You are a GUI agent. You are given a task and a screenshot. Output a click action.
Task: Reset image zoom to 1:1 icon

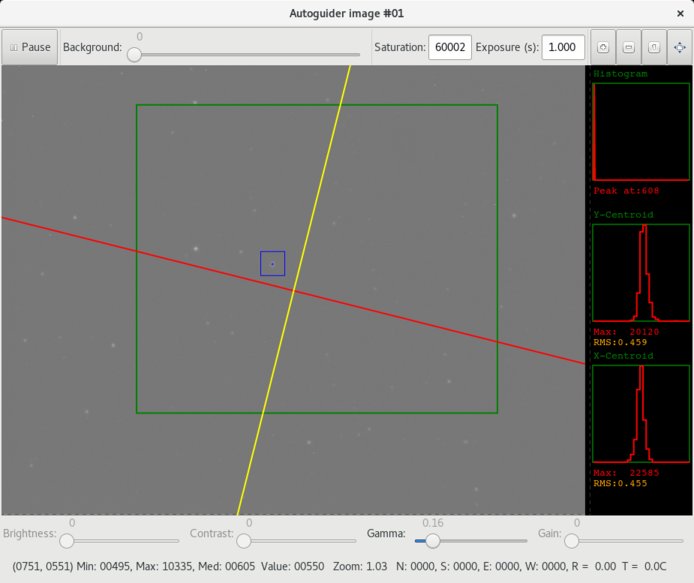coord(654,47)
